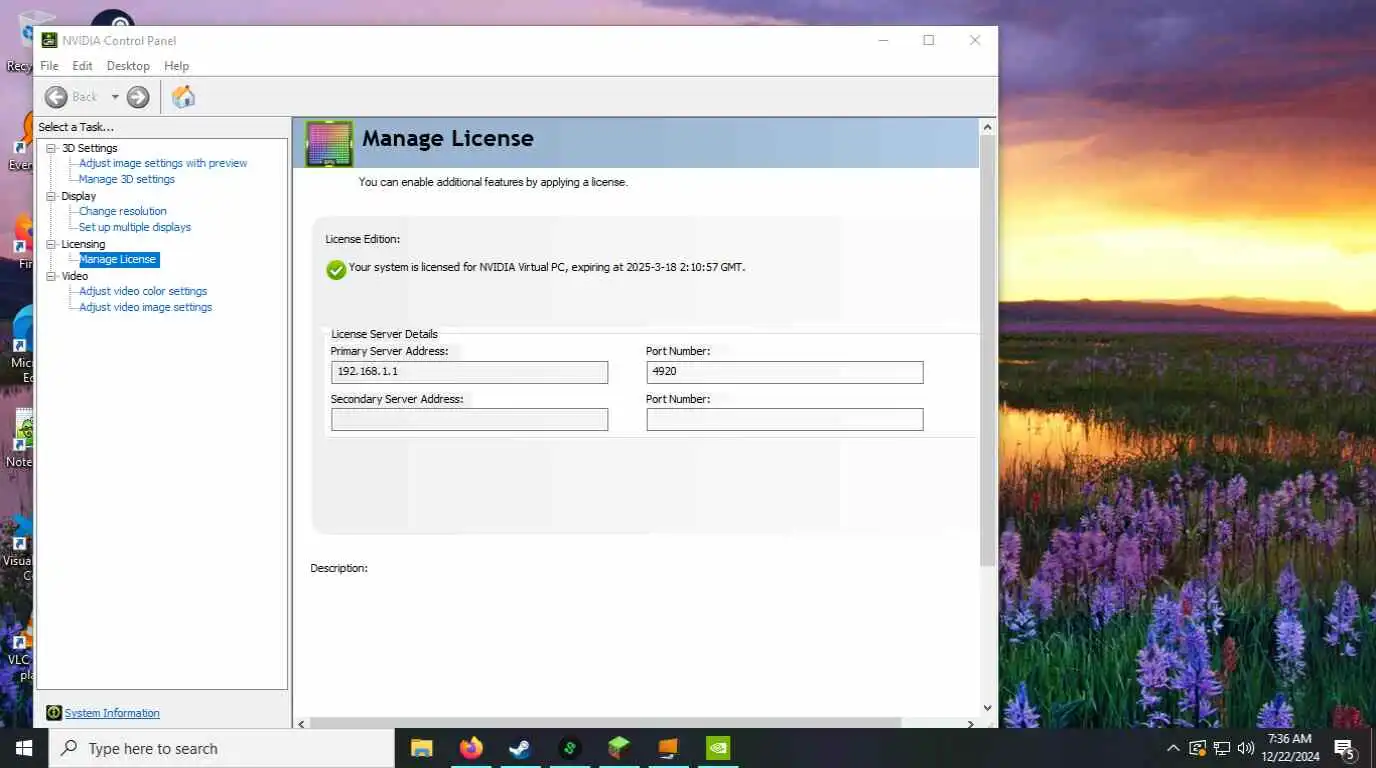Click the horizontal scrollbar thumb
This screenshot has width=1376, height=768.
(x=605, y=723)
